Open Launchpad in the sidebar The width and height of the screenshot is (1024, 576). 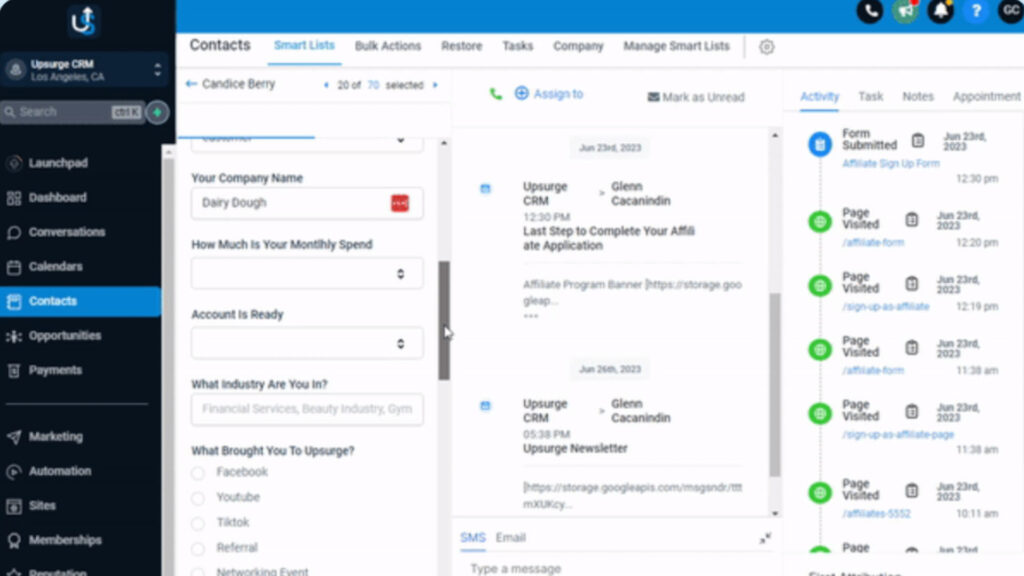point(57,163)
